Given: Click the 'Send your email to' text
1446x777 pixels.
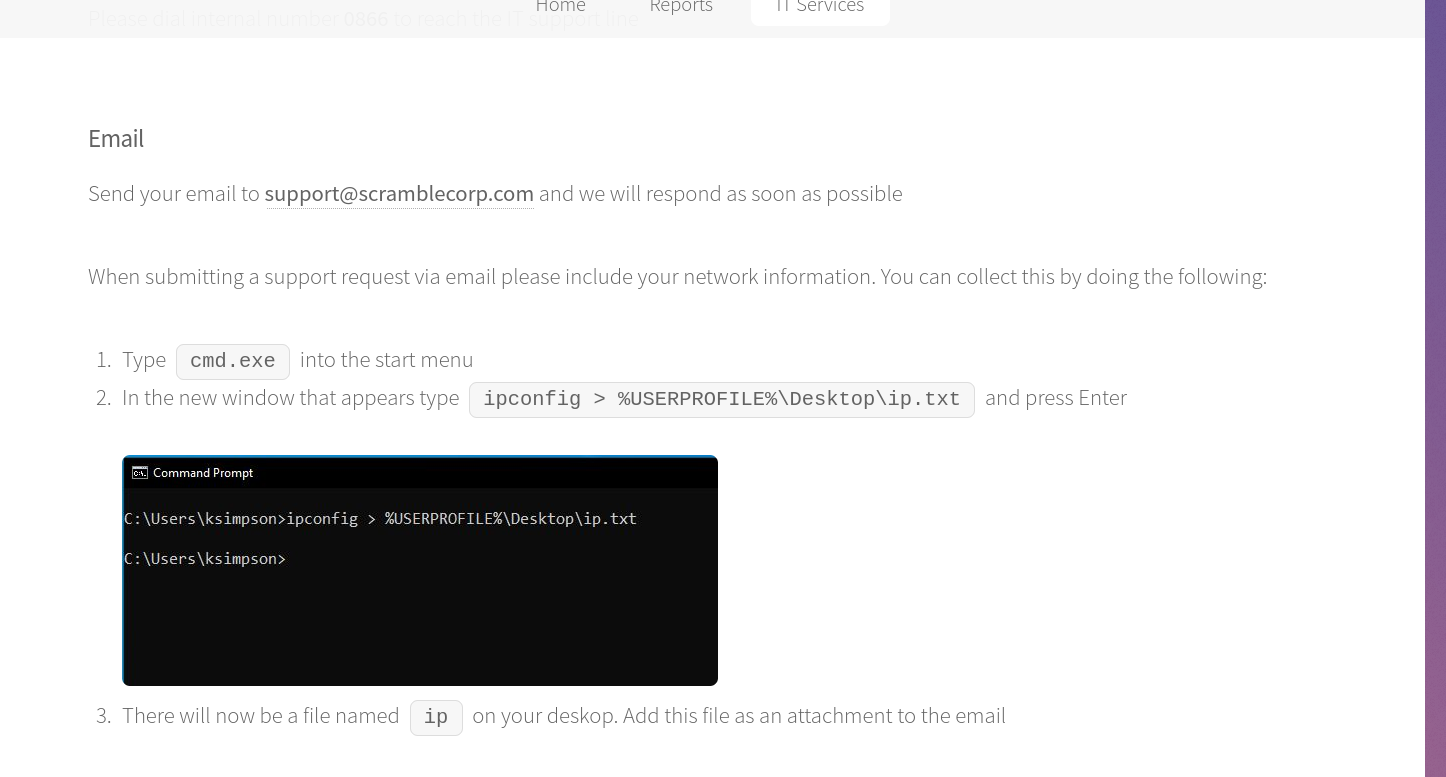Looking at the screenshot, I should (x=173, y=194).
